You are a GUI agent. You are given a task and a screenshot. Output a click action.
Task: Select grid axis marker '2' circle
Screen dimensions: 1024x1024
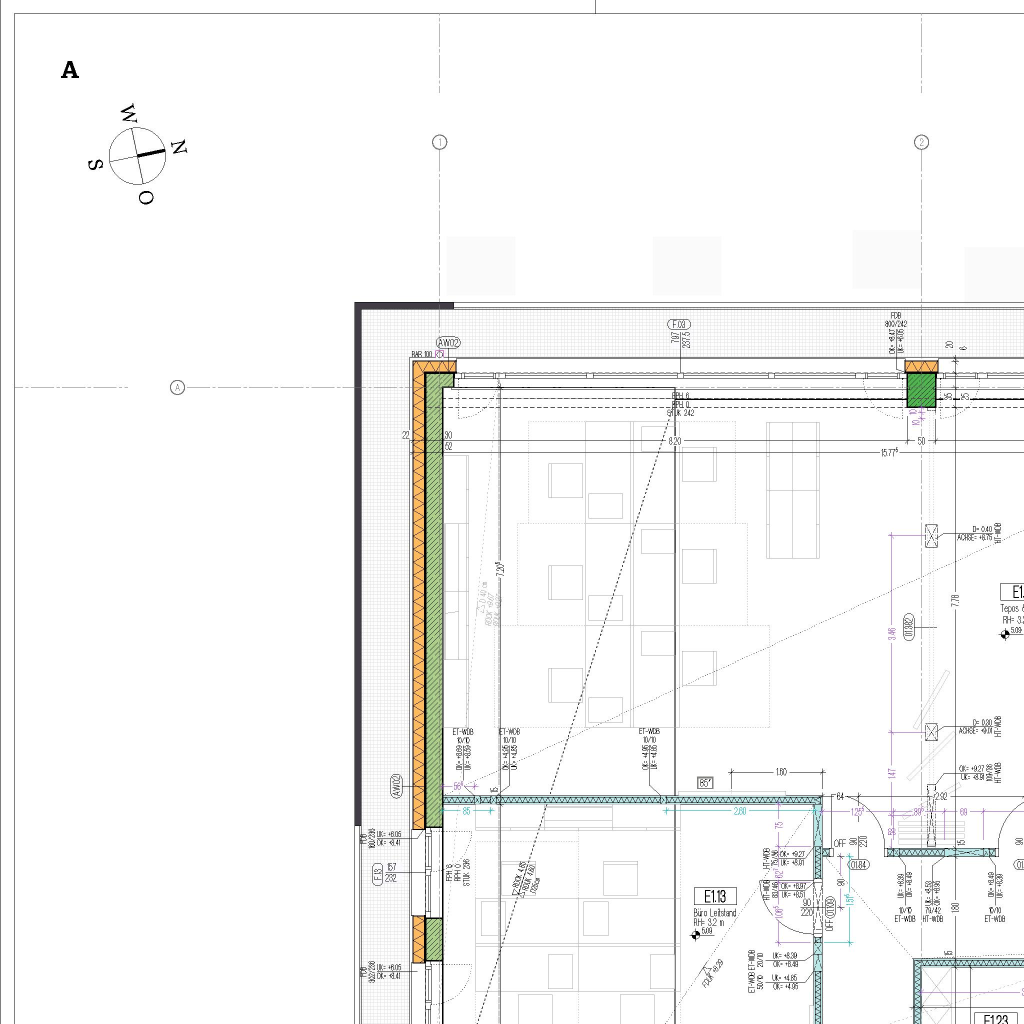tap(921, 142)
